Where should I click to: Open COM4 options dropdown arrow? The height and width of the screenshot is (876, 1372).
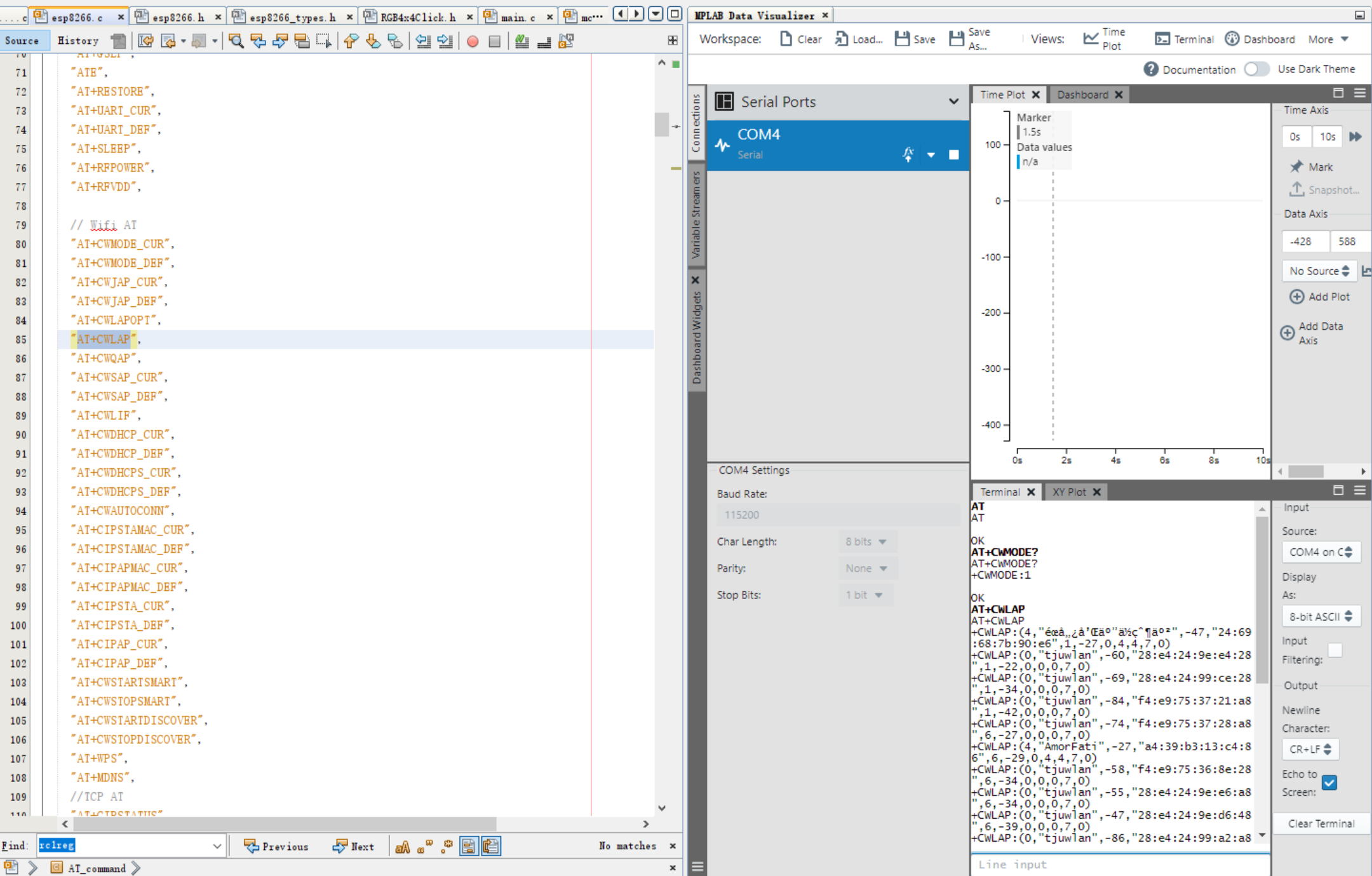point(931,155)
